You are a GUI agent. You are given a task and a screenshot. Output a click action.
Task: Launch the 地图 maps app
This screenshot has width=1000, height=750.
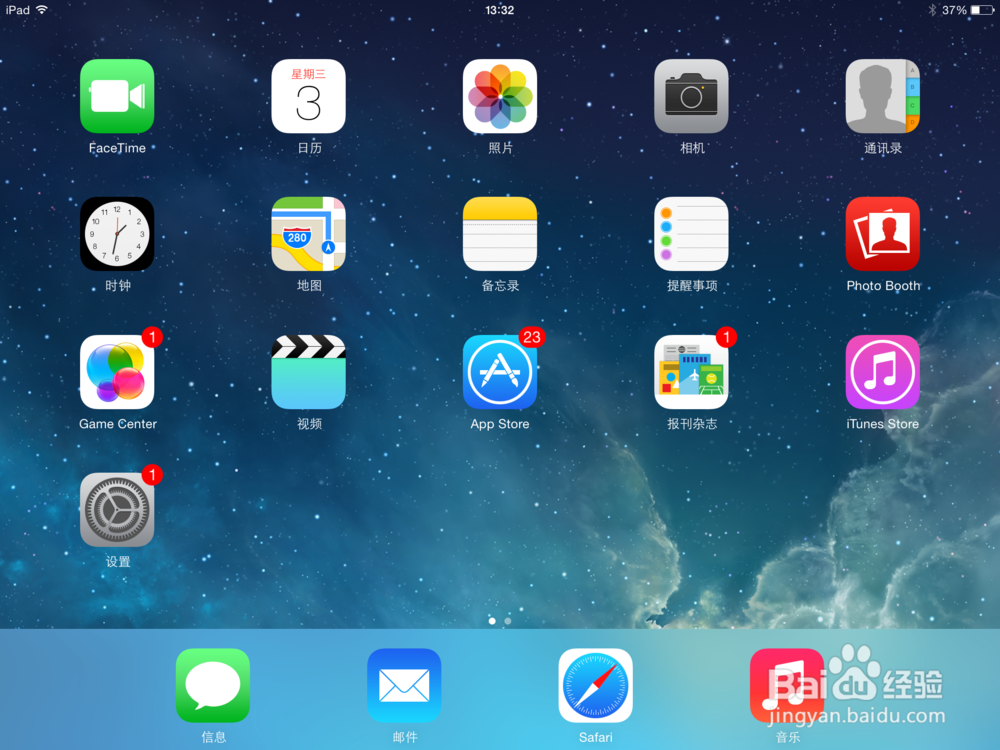309,234
